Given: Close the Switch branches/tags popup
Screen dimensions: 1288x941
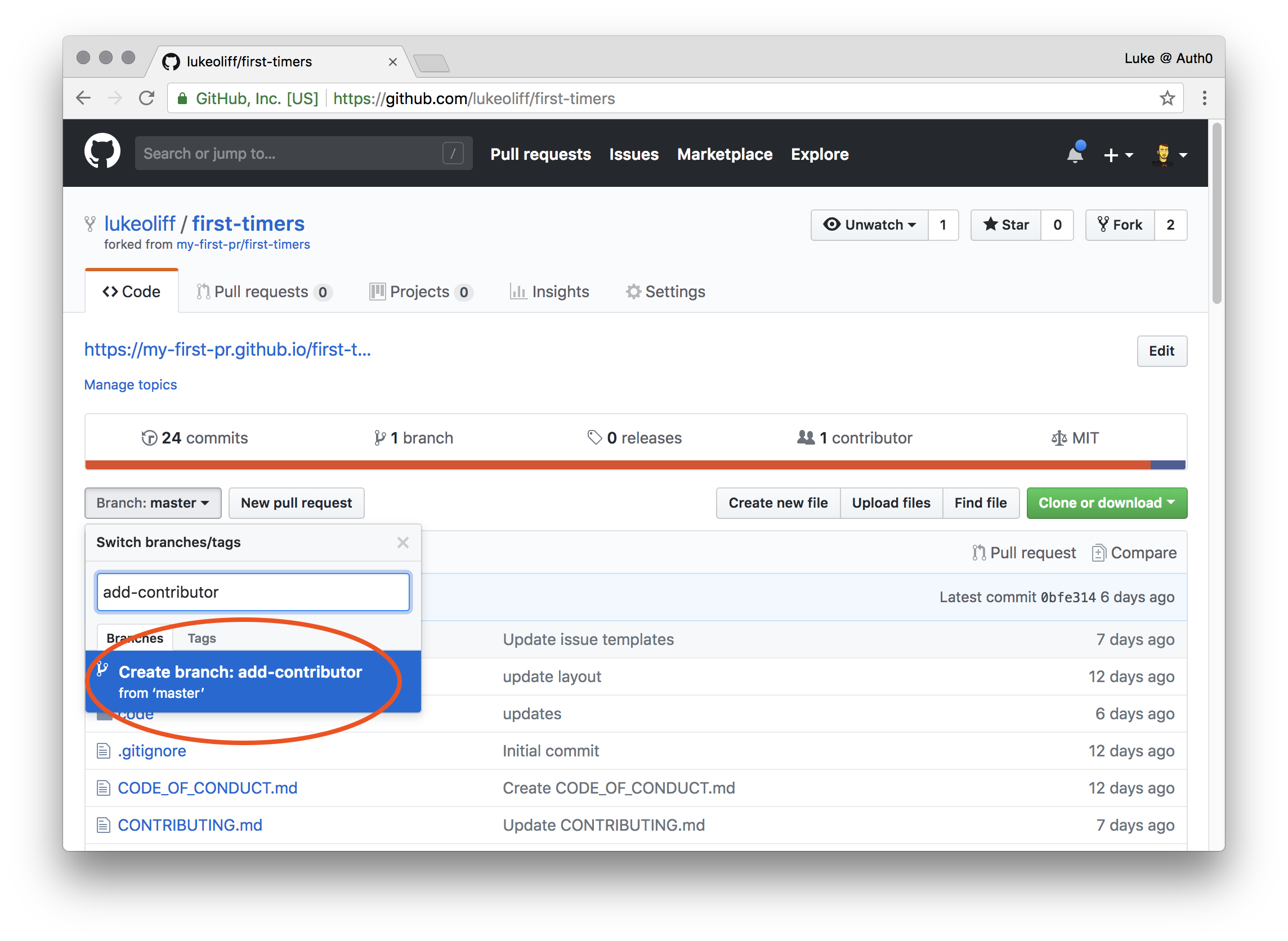Looking at the screenshot, I should point(402,543).
